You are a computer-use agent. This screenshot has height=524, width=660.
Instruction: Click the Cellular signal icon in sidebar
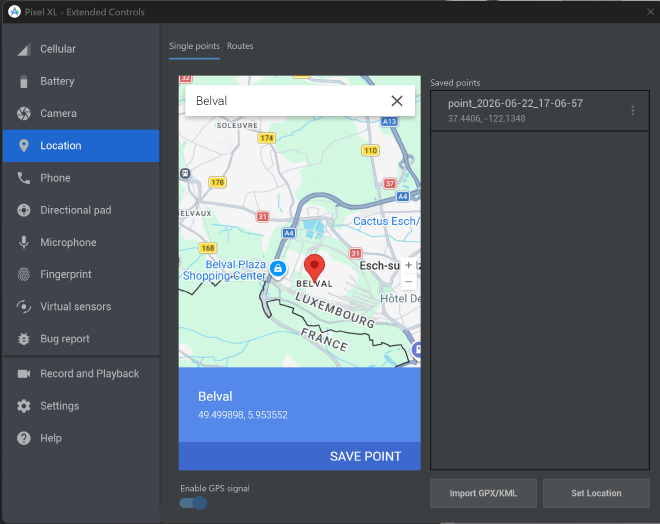click(x=24, y=49)
